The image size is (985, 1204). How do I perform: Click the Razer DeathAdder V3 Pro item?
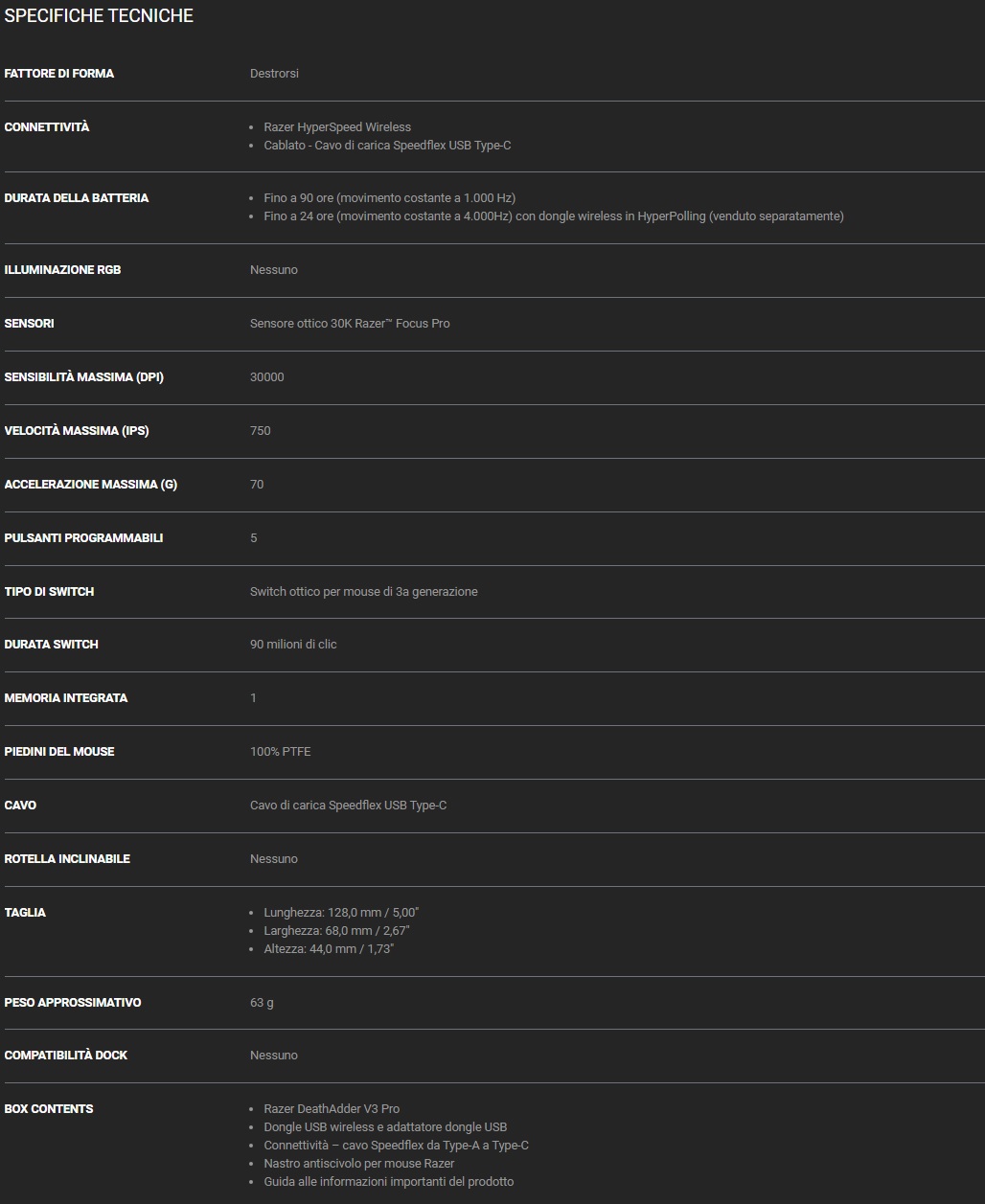pyautogui.click(x=332, y=1109)
